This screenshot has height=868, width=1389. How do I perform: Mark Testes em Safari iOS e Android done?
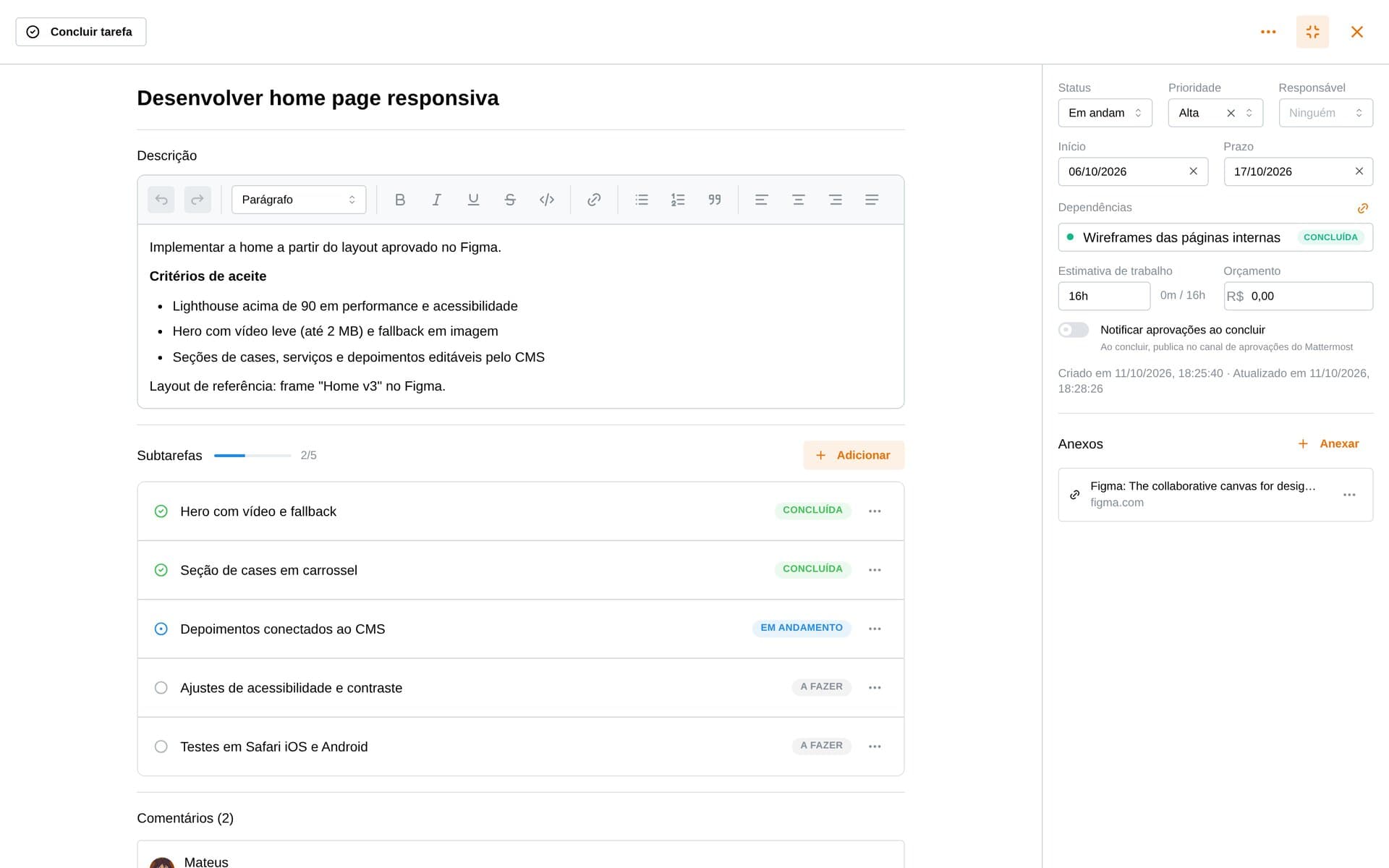pyautogui.click(x=161, y=746)
